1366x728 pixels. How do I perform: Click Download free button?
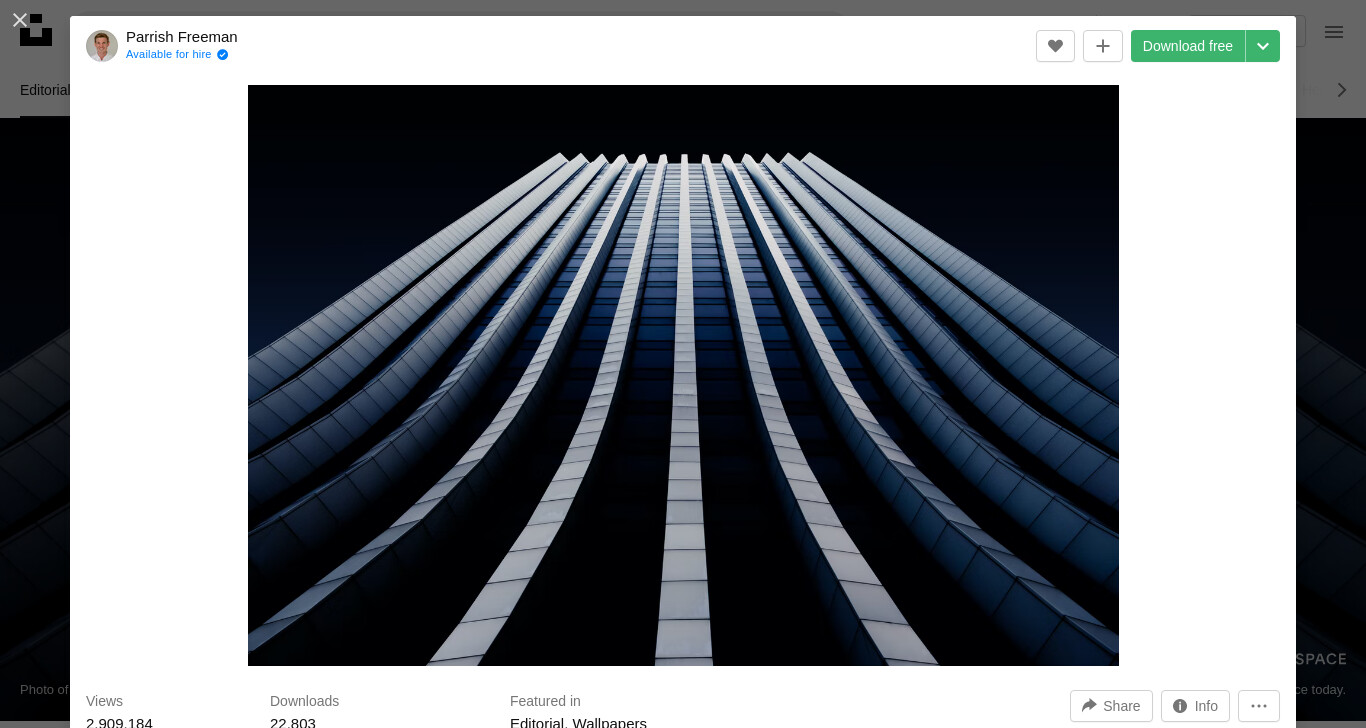tap(1188, 46)
